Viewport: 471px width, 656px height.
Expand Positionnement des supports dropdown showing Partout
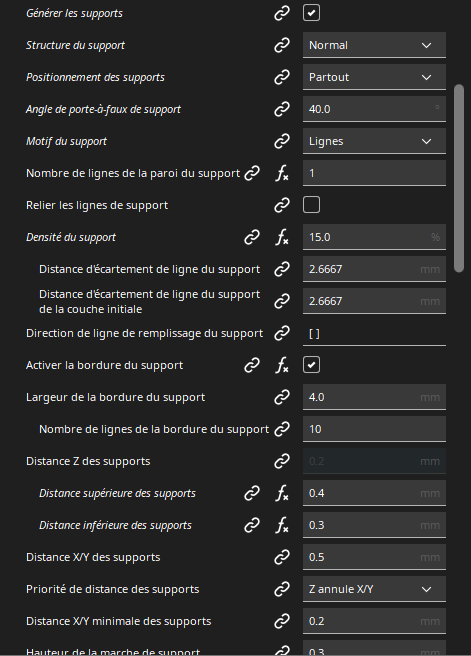pyautogui.click(x=374, y=77)
